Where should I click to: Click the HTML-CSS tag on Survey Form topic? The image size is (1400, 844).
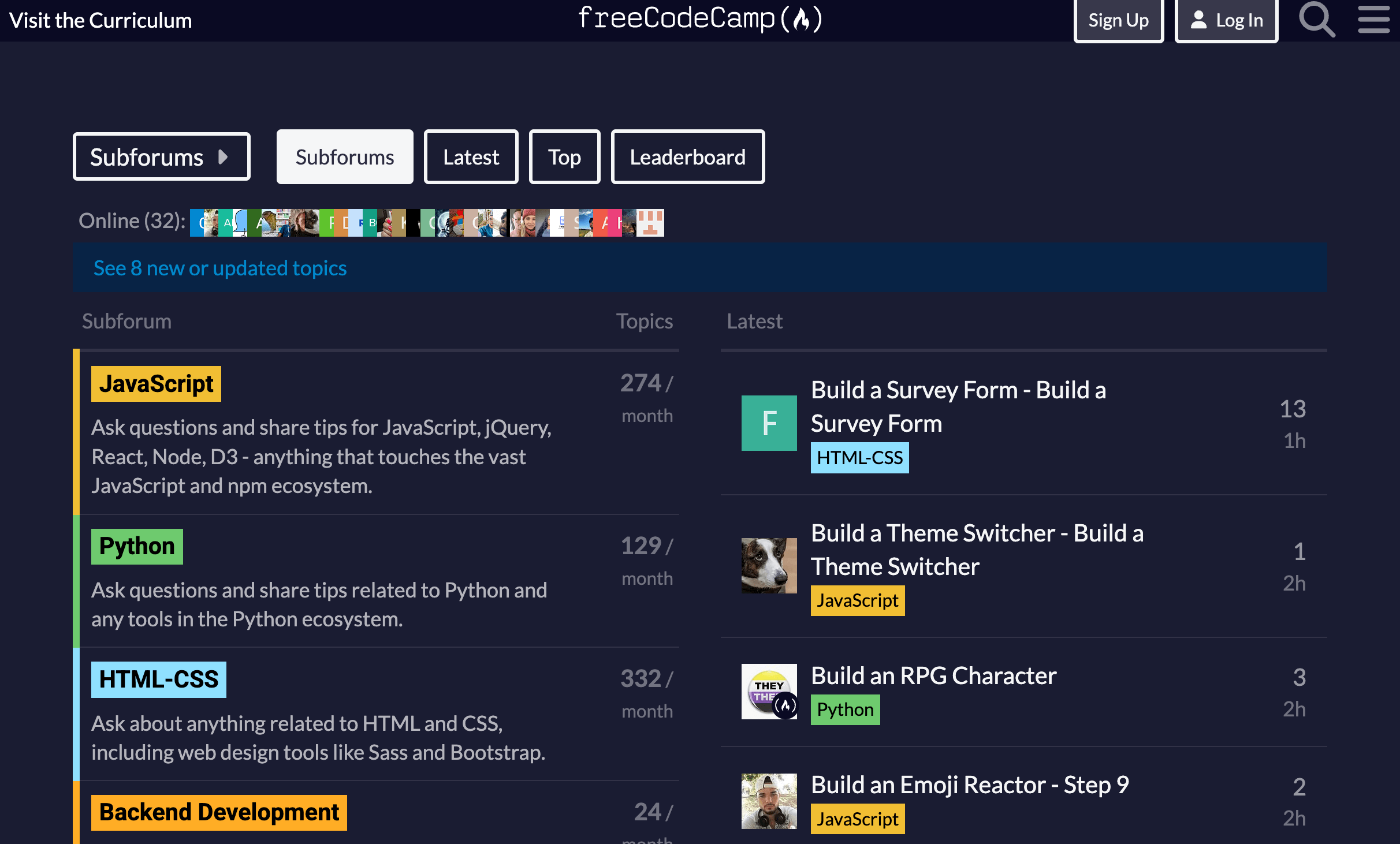click(x=859, y=457)
